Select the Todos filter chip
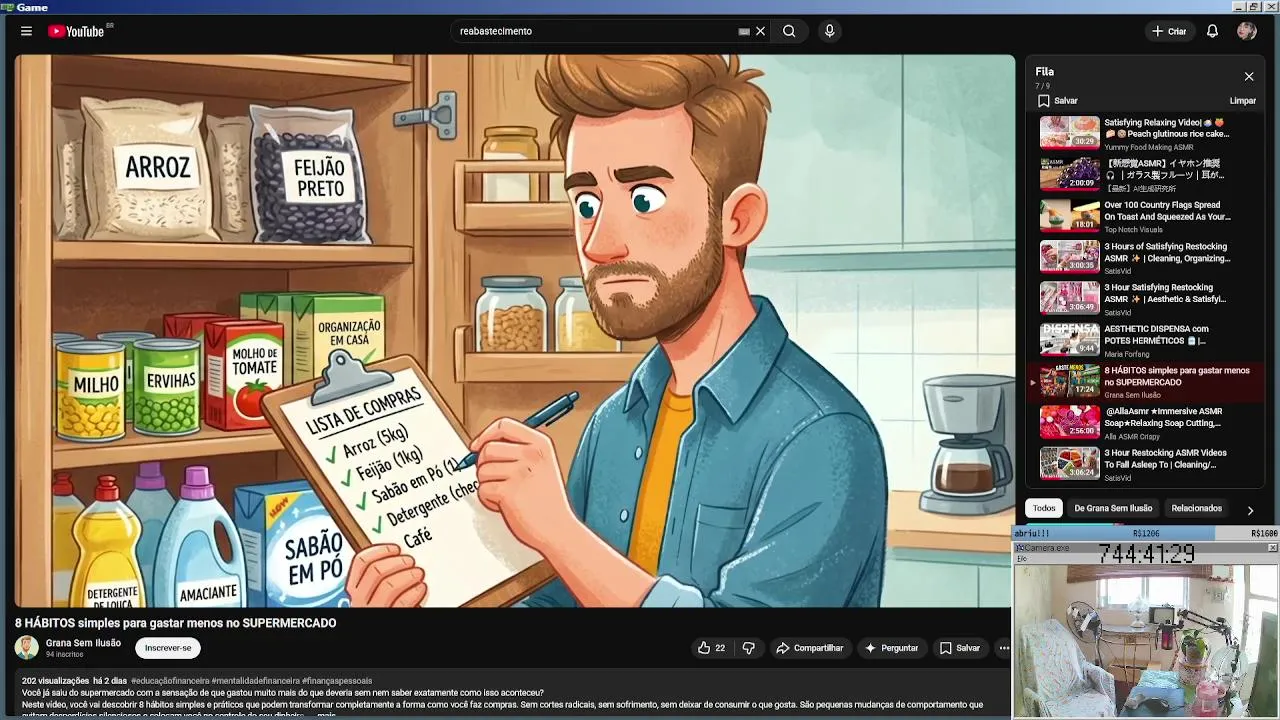The image size is (1280, 720). (1044, 508)
